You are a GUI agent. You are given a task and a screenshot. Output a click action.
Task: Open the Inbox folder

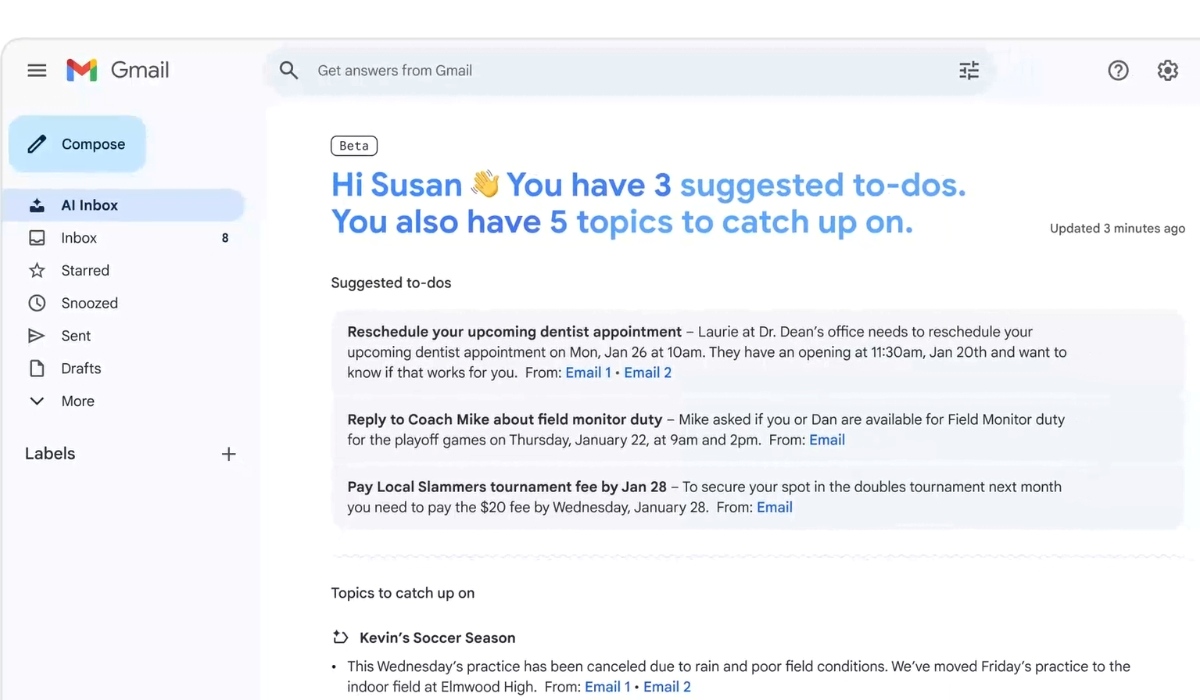point(79,238)
